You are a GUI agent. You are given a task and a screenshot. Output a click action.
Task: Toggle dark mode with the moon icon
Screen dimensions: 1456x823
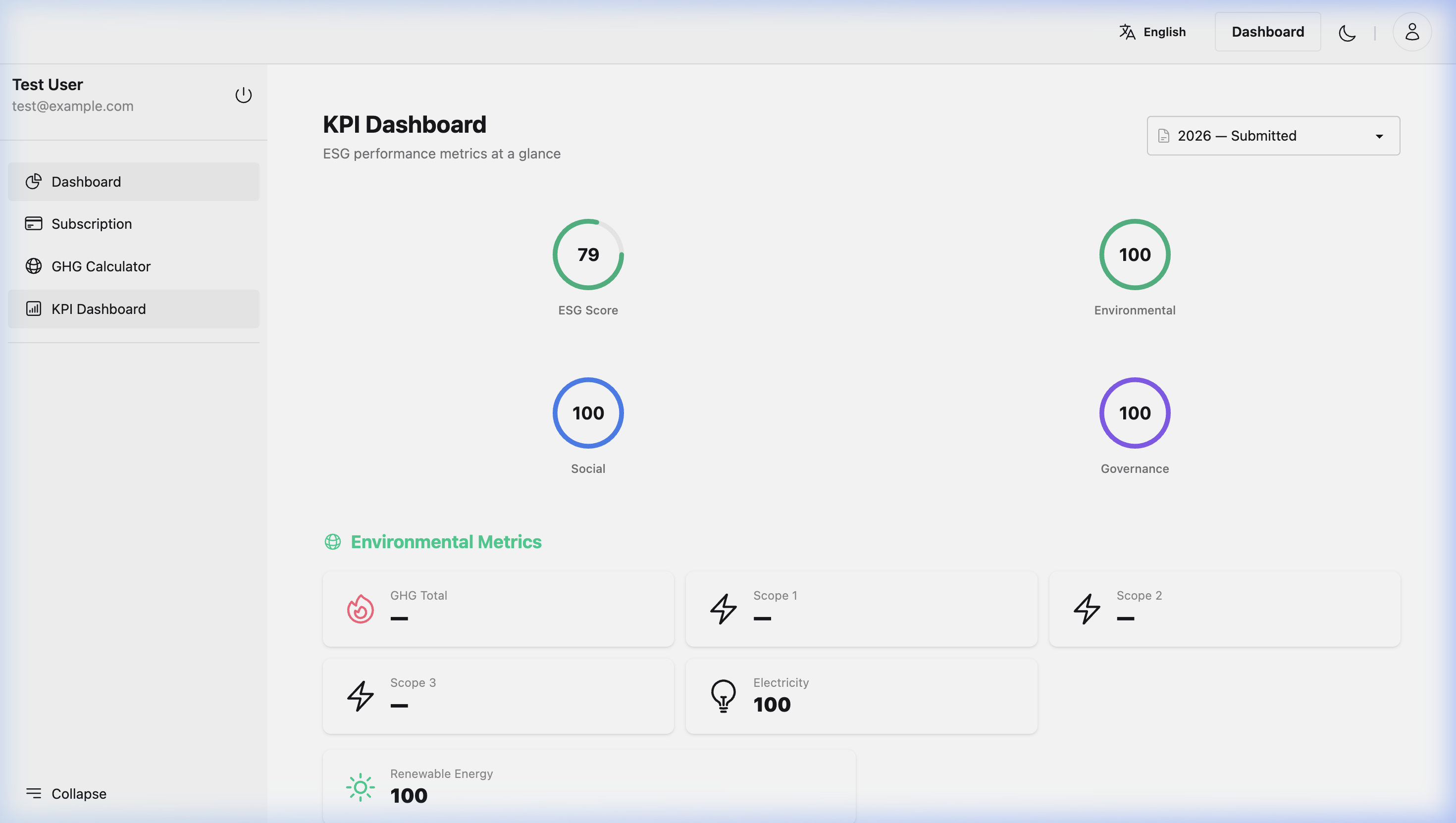[1347, 33]
